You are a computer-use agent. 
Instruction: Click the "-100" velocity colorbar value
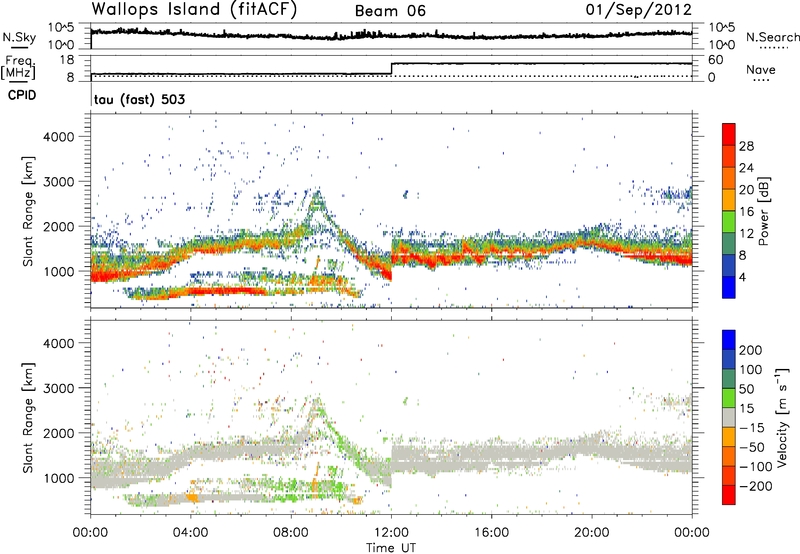(x=756, y=467)
